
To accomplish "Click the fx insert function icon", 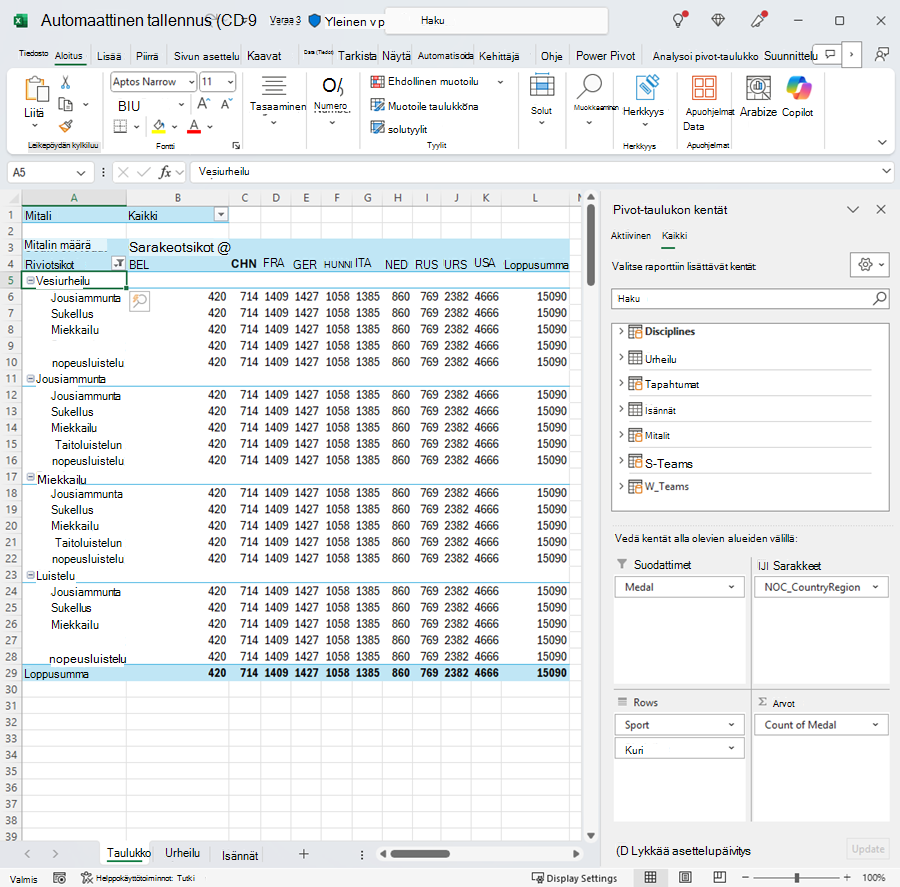I will click(x=165, y=172).
